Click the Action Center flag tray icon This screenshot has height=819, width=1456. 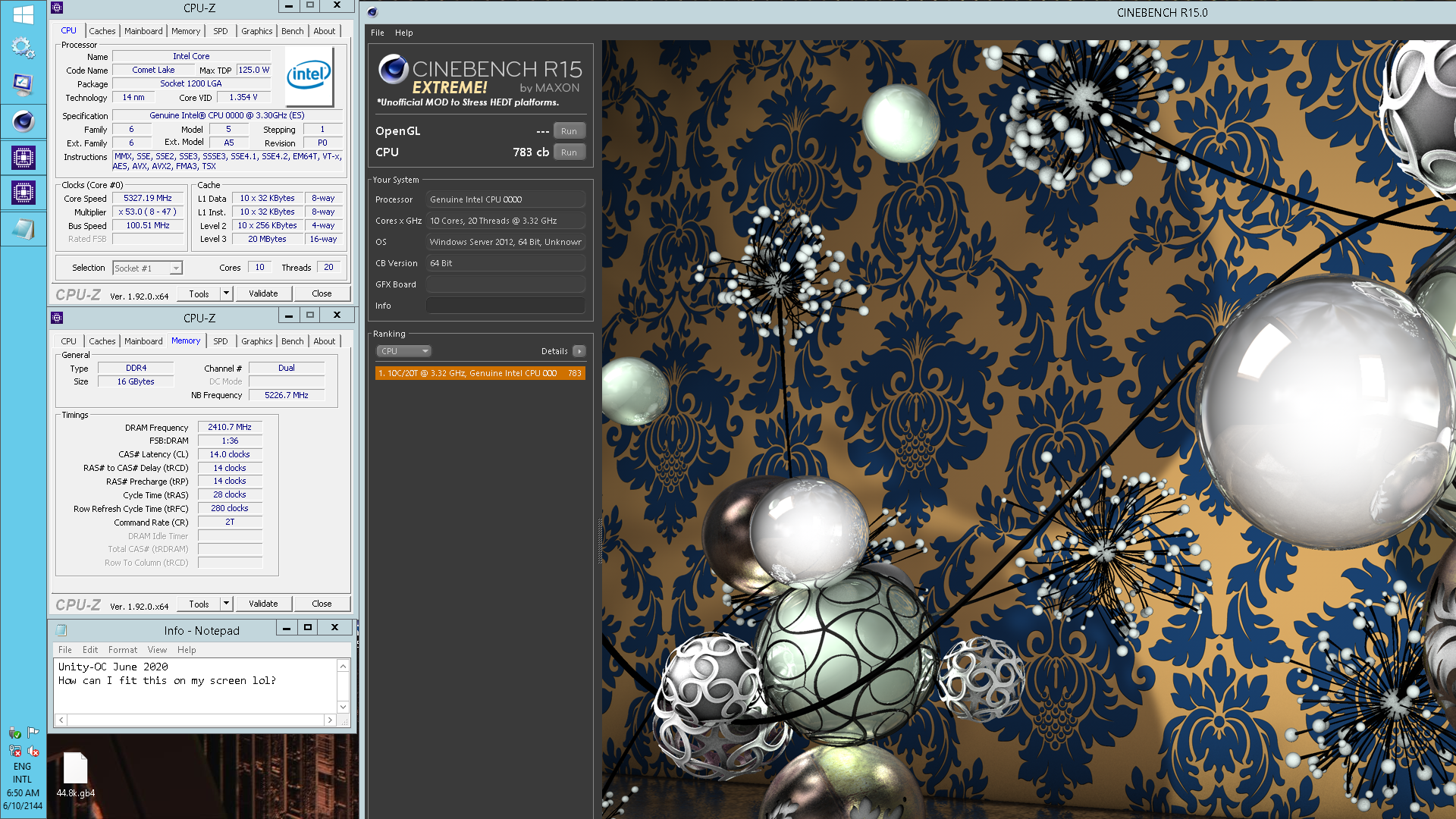pos(33,733)
